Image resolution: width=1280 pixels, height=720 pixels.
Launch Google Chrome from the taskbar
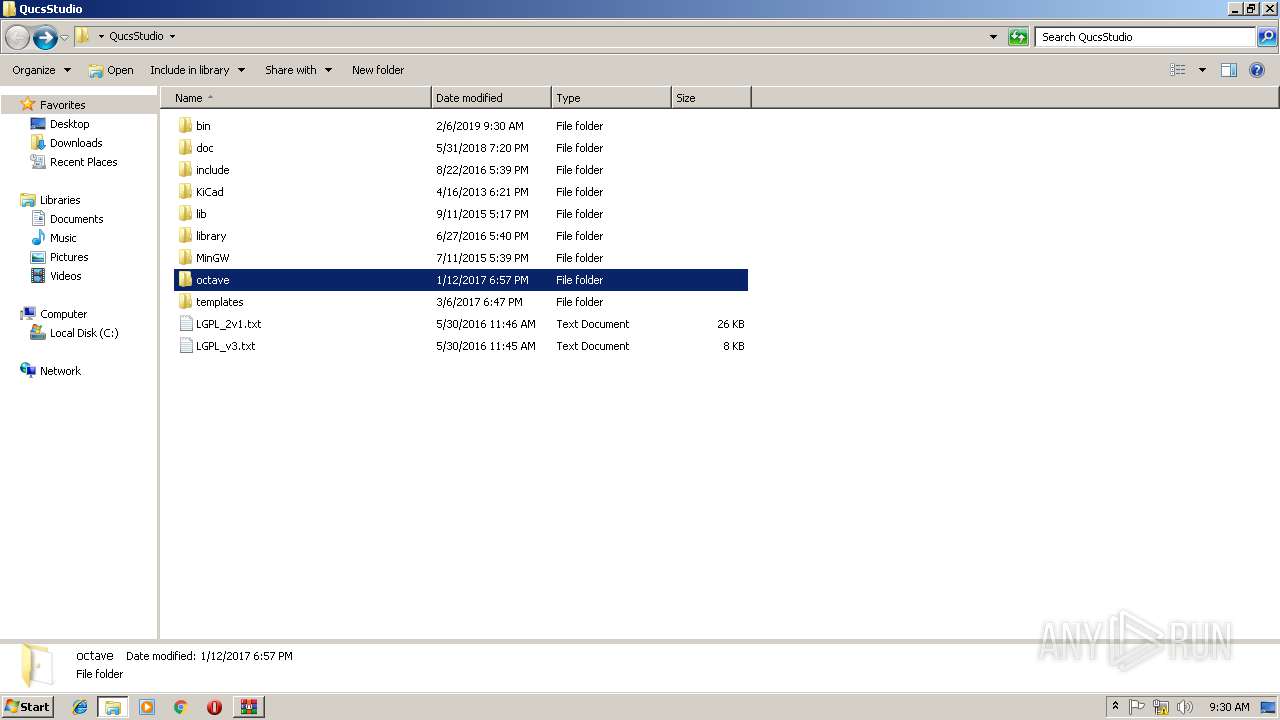[x=181, y=707]
